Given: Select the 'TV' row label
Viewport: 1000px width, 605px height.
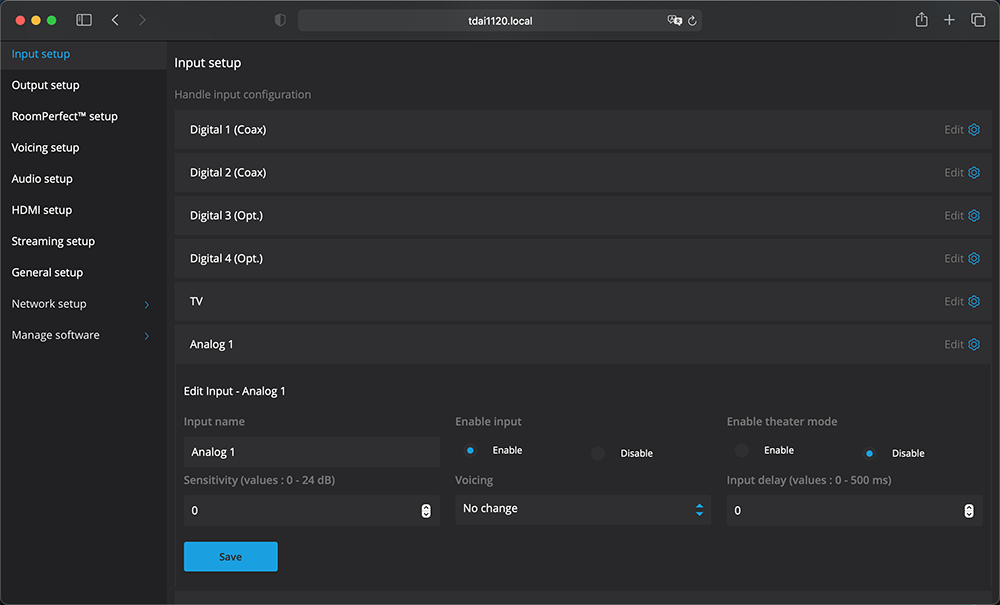Looking at the screenshot, I should click(x=196, y=301).
